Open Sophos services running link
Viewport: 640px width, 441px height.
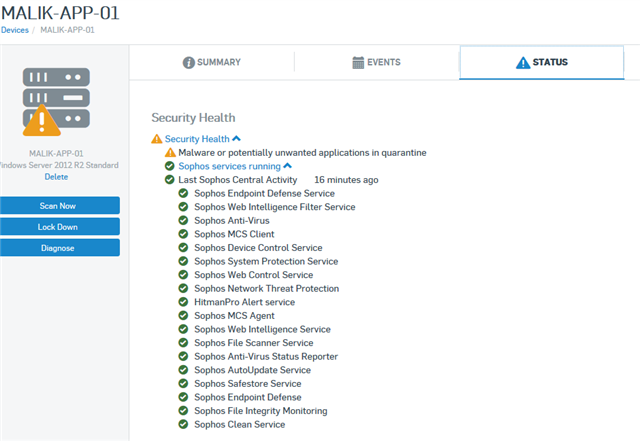click(x=229, y=166)
